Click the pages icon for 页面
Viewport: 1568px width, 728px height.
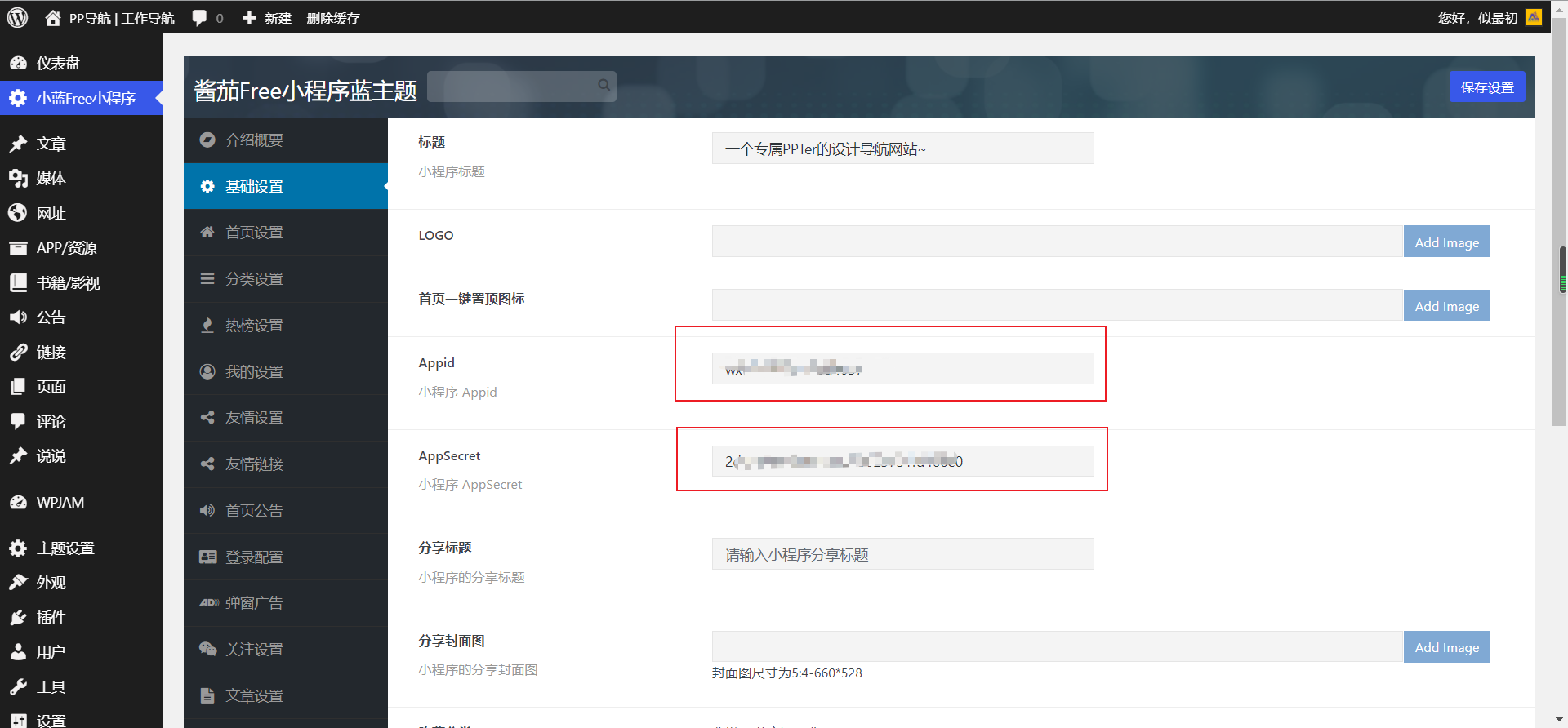click(x=18, y=386)
